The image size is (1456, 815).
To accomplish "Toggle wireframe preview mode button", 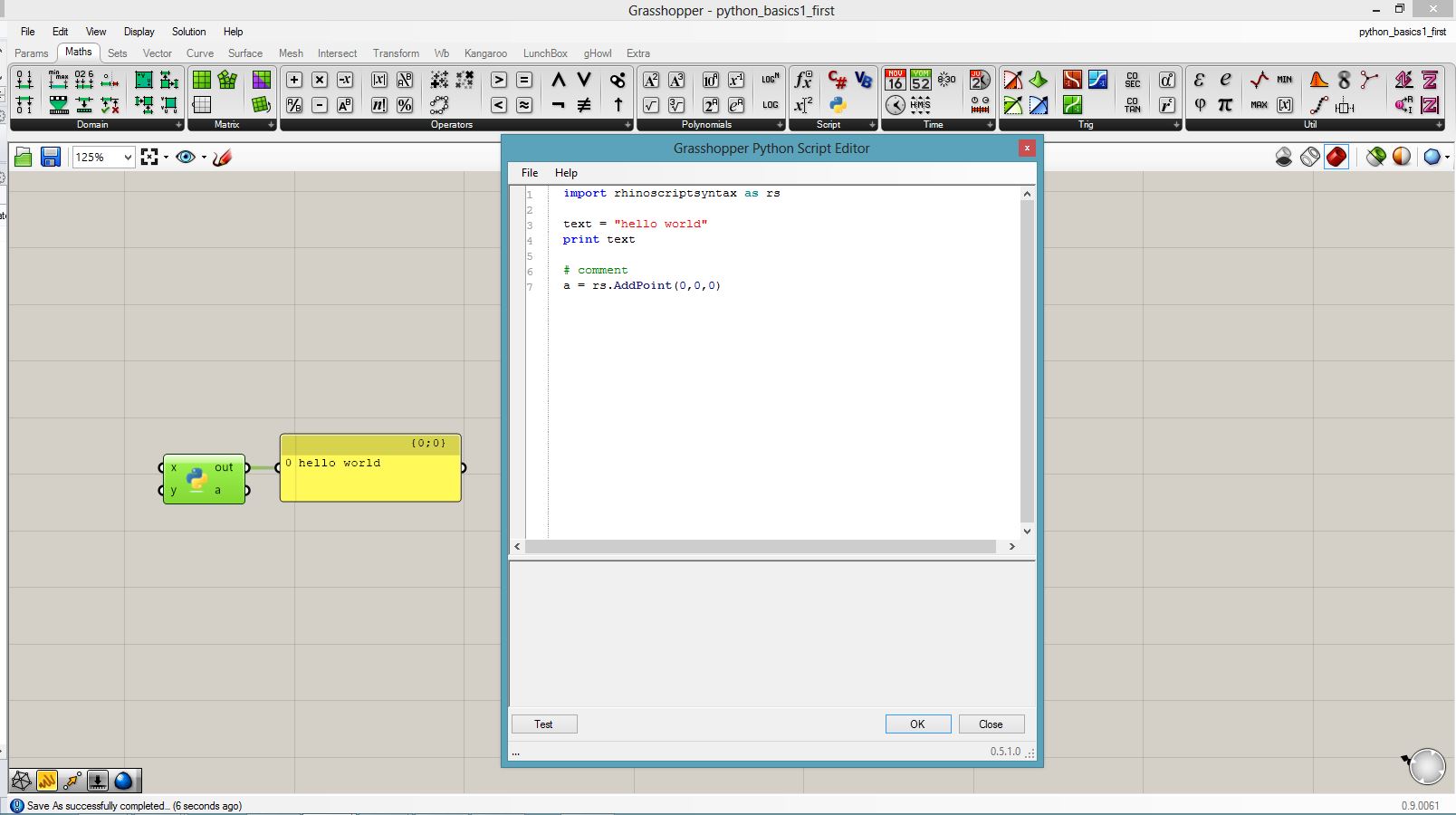I will (x=1310, y=158).
